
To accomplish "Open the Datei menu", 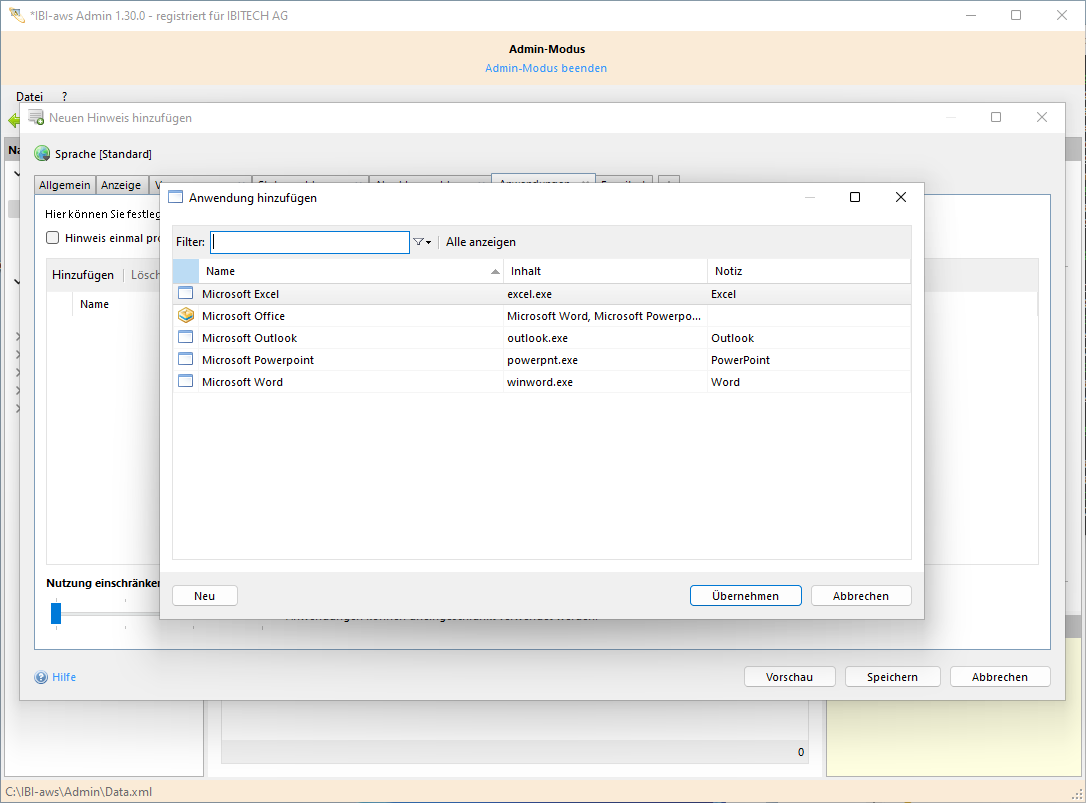I will (29, 96).
